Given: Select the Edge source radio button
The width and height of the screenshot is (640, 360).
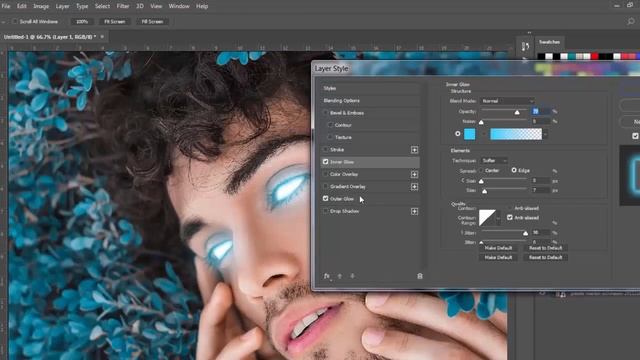Looking at the screenshot, I should point(514,170).
